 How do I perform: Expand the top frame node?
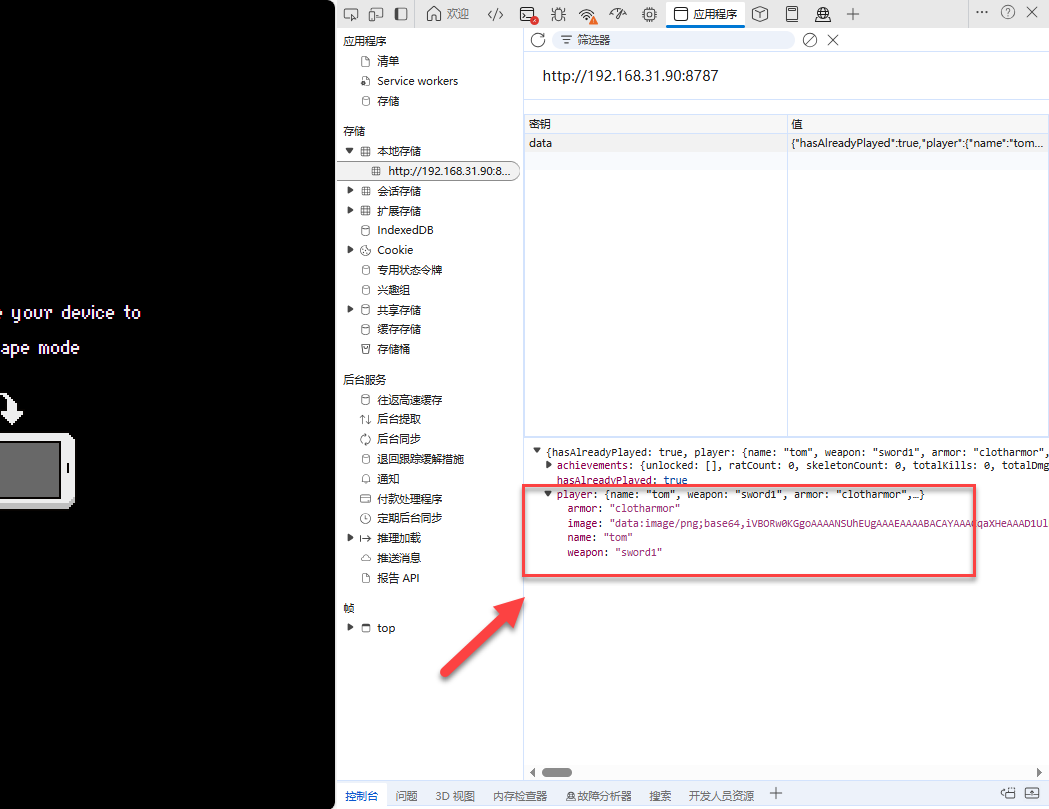(x=350, y=628)
